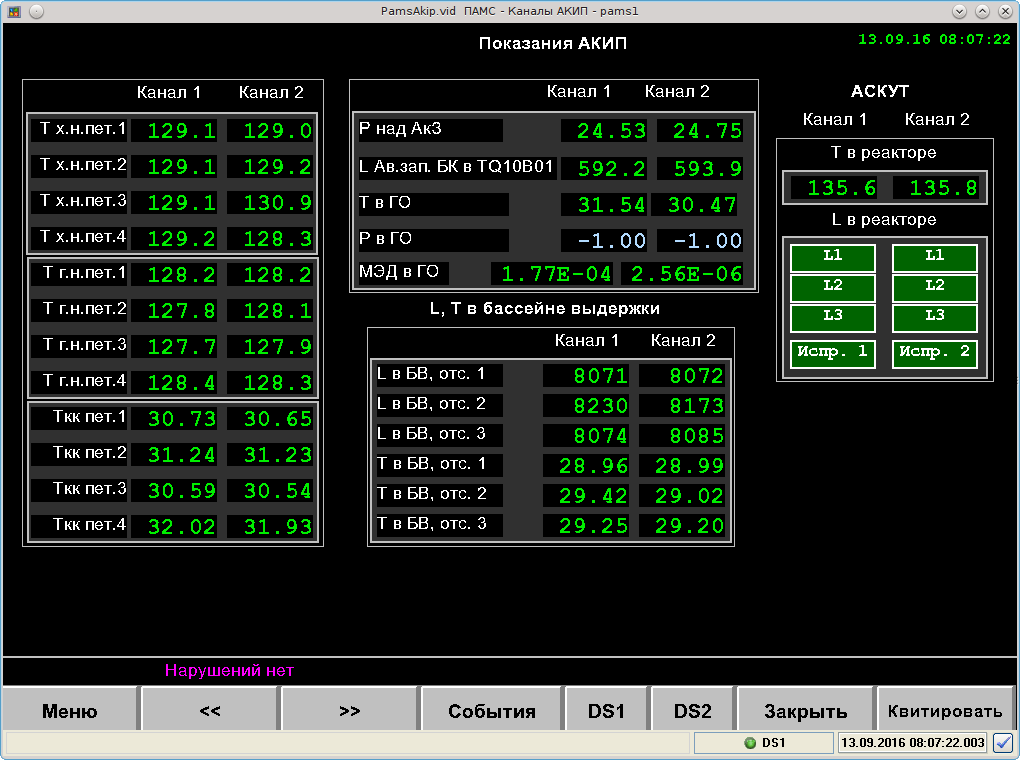Click the Испр. 1 status indicator
1020x760 pixels.
(x=833, y=354)
